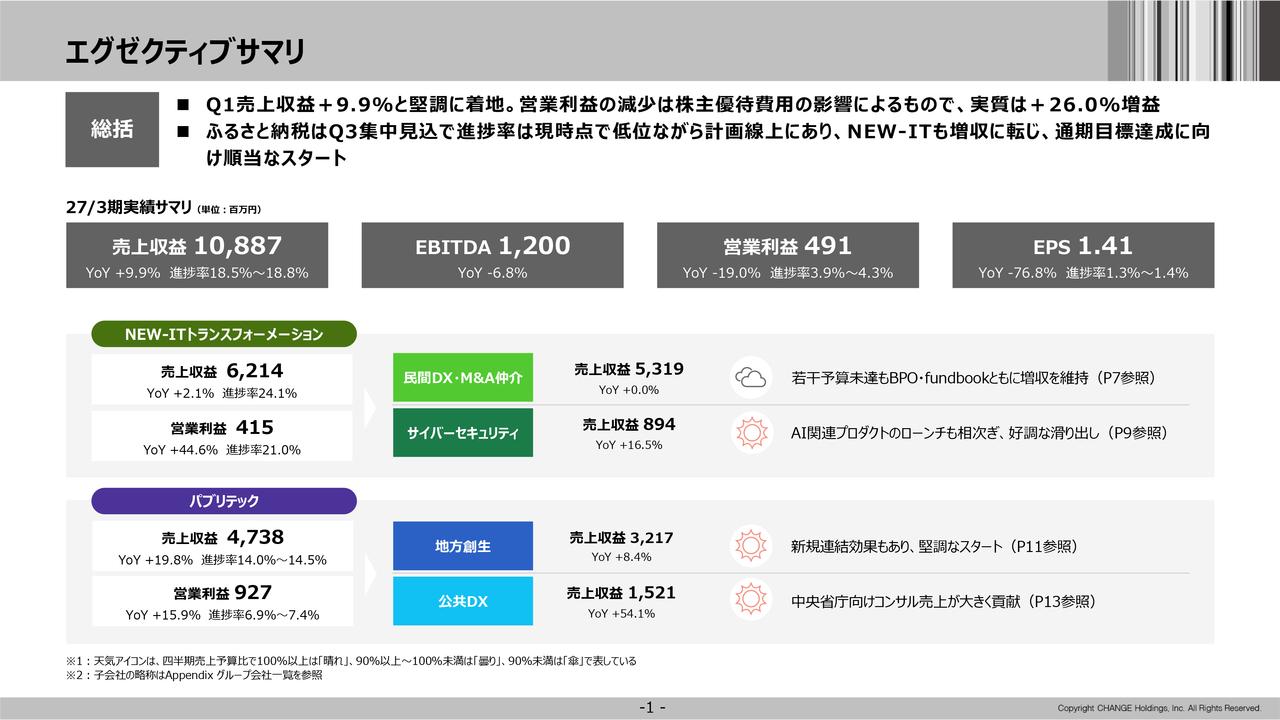Click the blue 地方創生 segment box
This screenshot has height=720, width=1280.
463,546
